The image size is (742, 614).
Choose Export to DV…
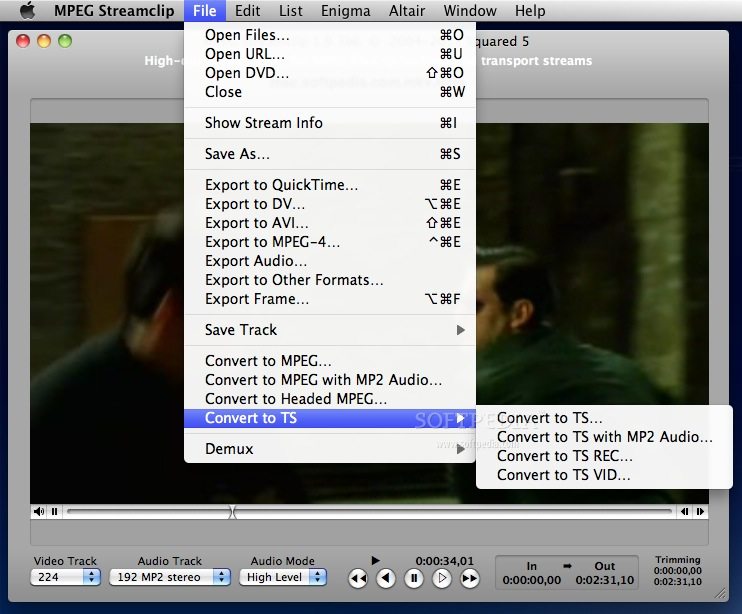click(330, 204)
